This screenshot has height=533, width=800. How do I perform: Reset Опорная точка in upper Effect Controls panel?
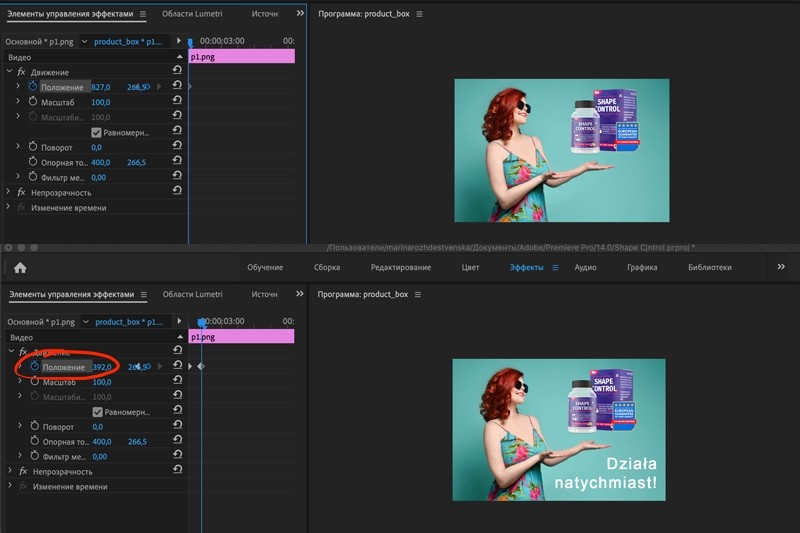(x=177, y=160)
